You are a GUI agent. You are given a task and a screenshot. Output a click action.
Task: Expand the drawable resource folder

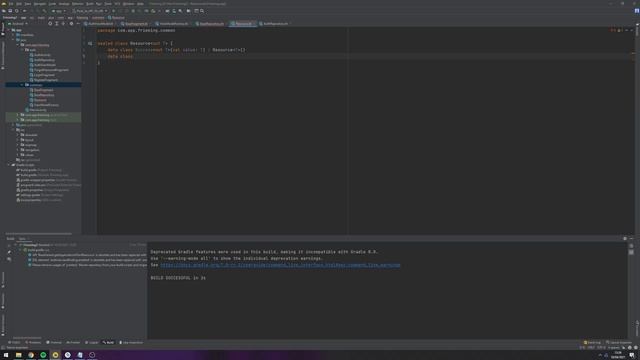click(x=18, y=135)
